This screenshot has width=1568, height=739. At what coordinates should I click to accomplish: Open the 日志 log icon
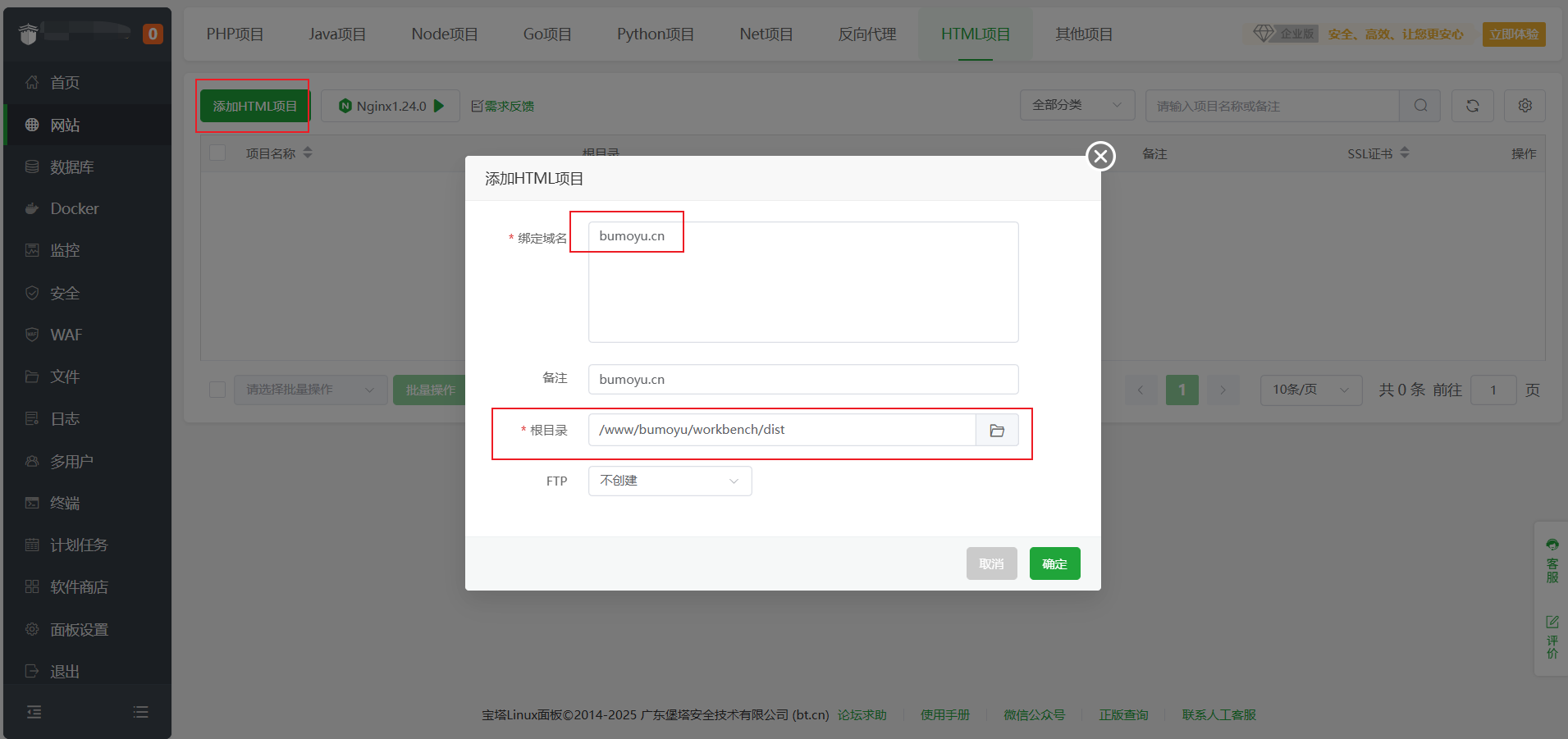tap(32, 418)
